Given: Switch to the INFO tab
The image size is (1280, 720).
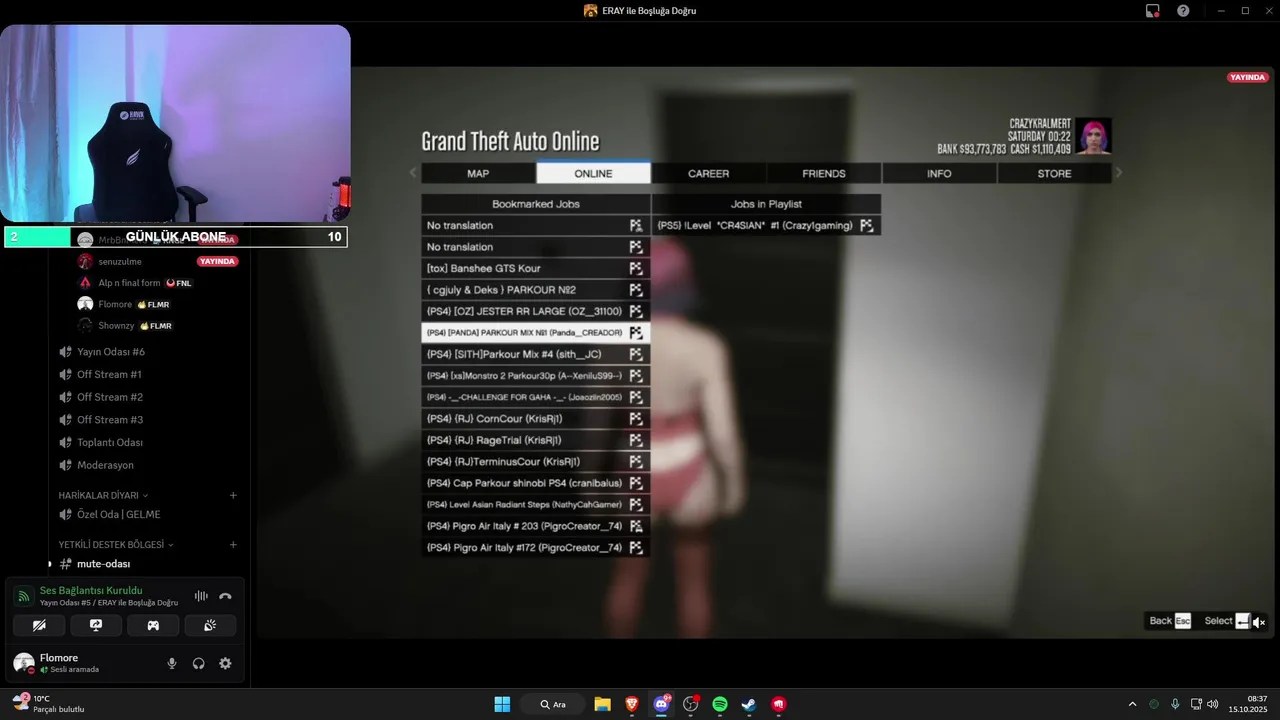Looking at the screenshot, I should click(939, 173).
